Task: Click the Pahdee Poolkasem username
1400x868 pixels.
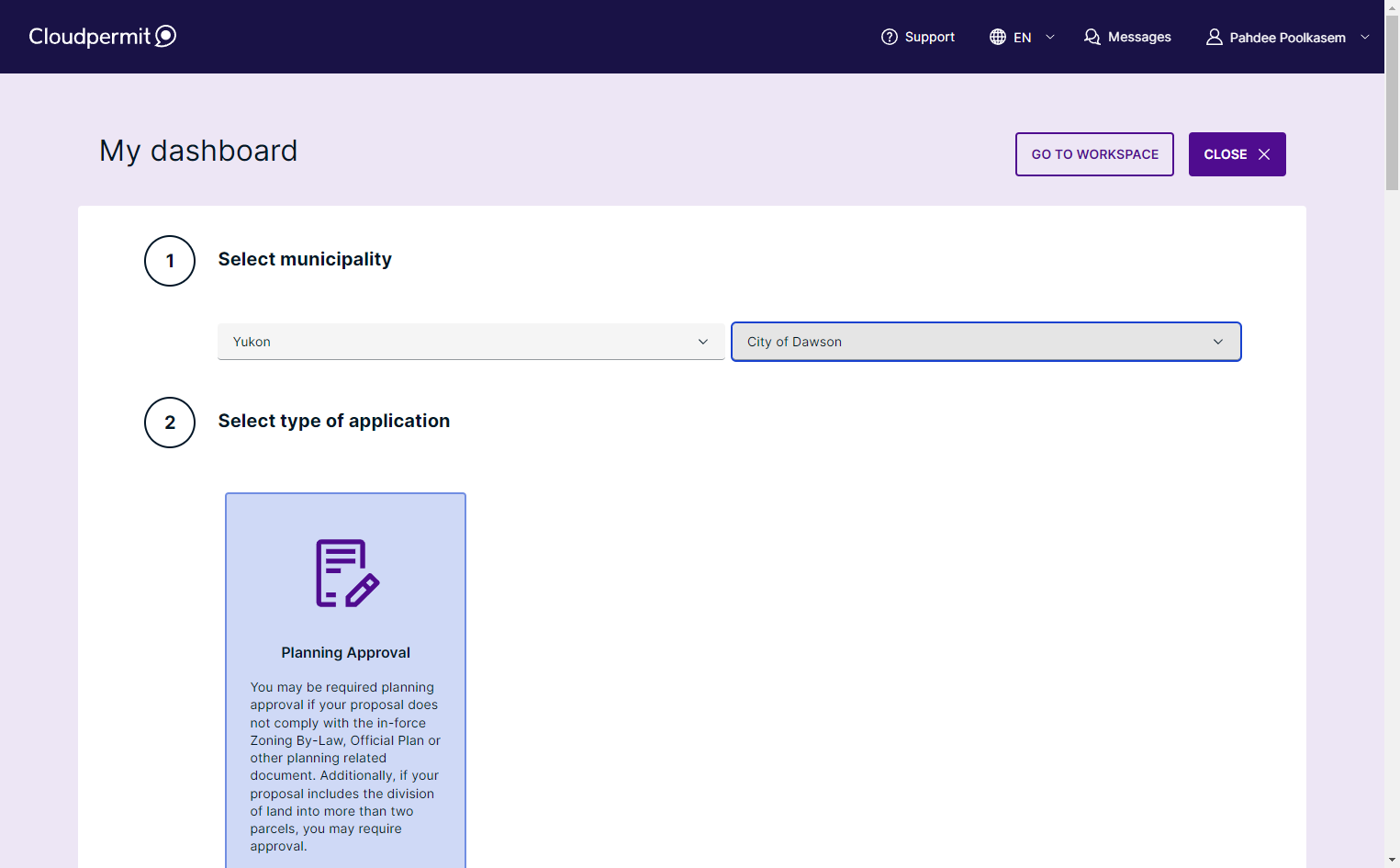Action: pos(1287,38)
